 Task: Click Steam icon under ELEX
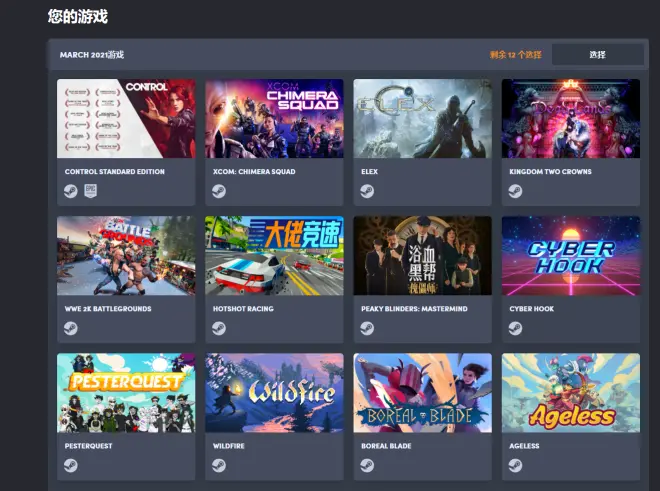coord(367,191)
